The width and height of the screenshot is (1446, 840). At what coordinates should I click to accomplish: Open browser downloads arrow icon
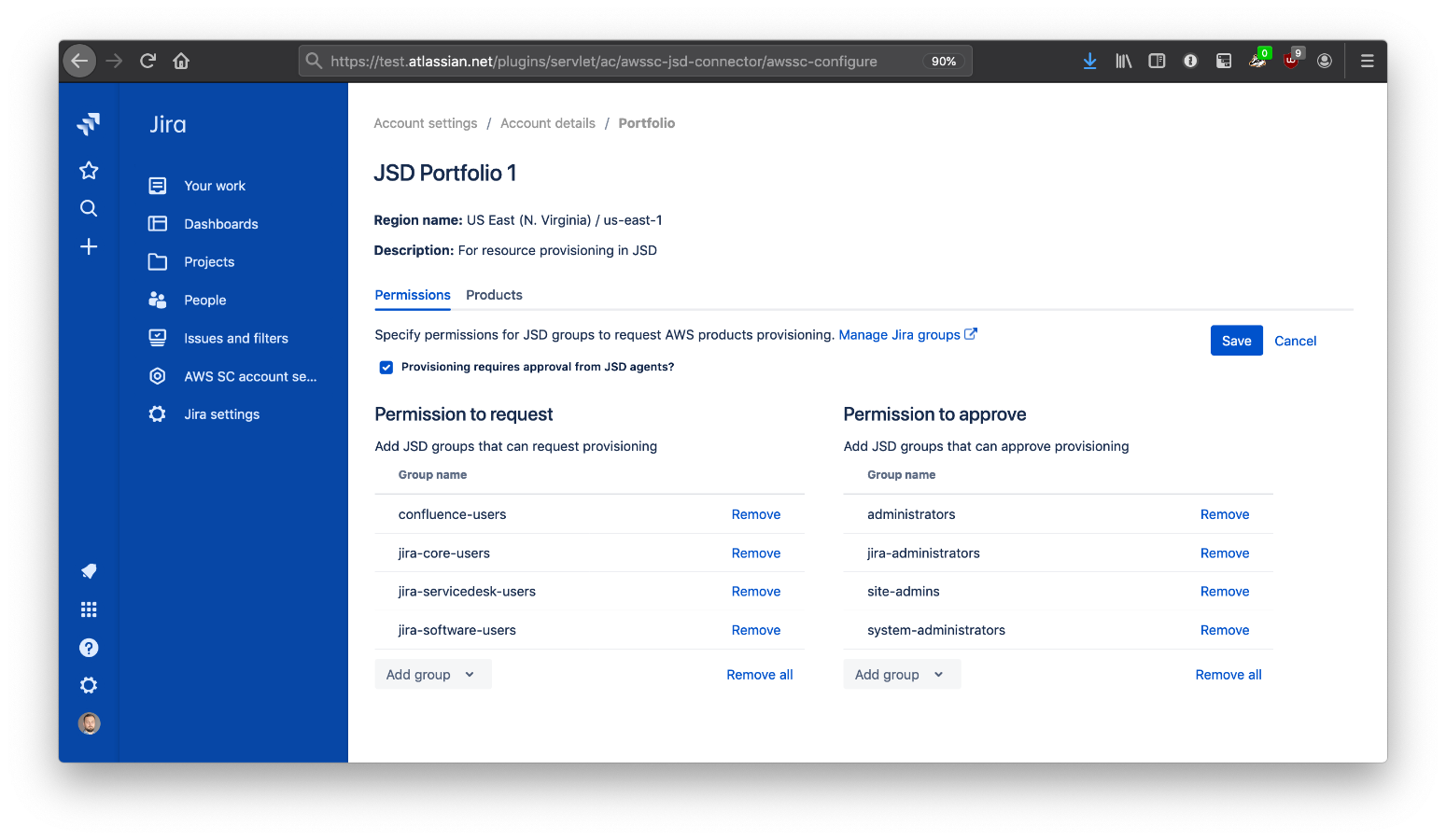click(x=1089, y=61)
